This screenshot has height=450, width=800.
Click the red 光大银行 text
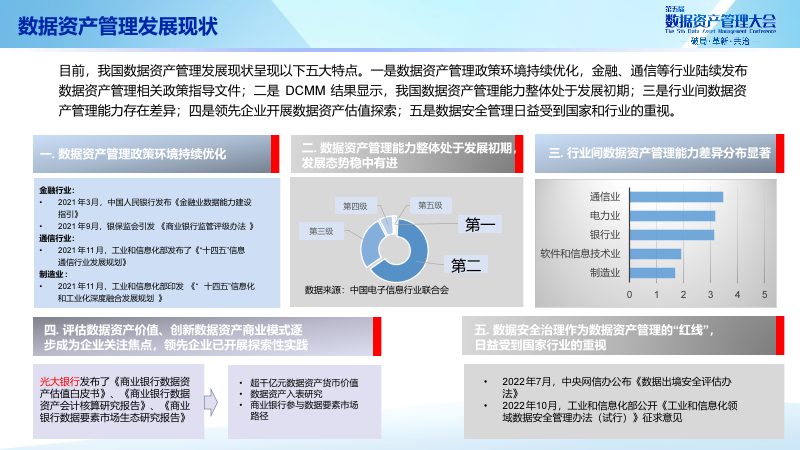click(59, 381)
